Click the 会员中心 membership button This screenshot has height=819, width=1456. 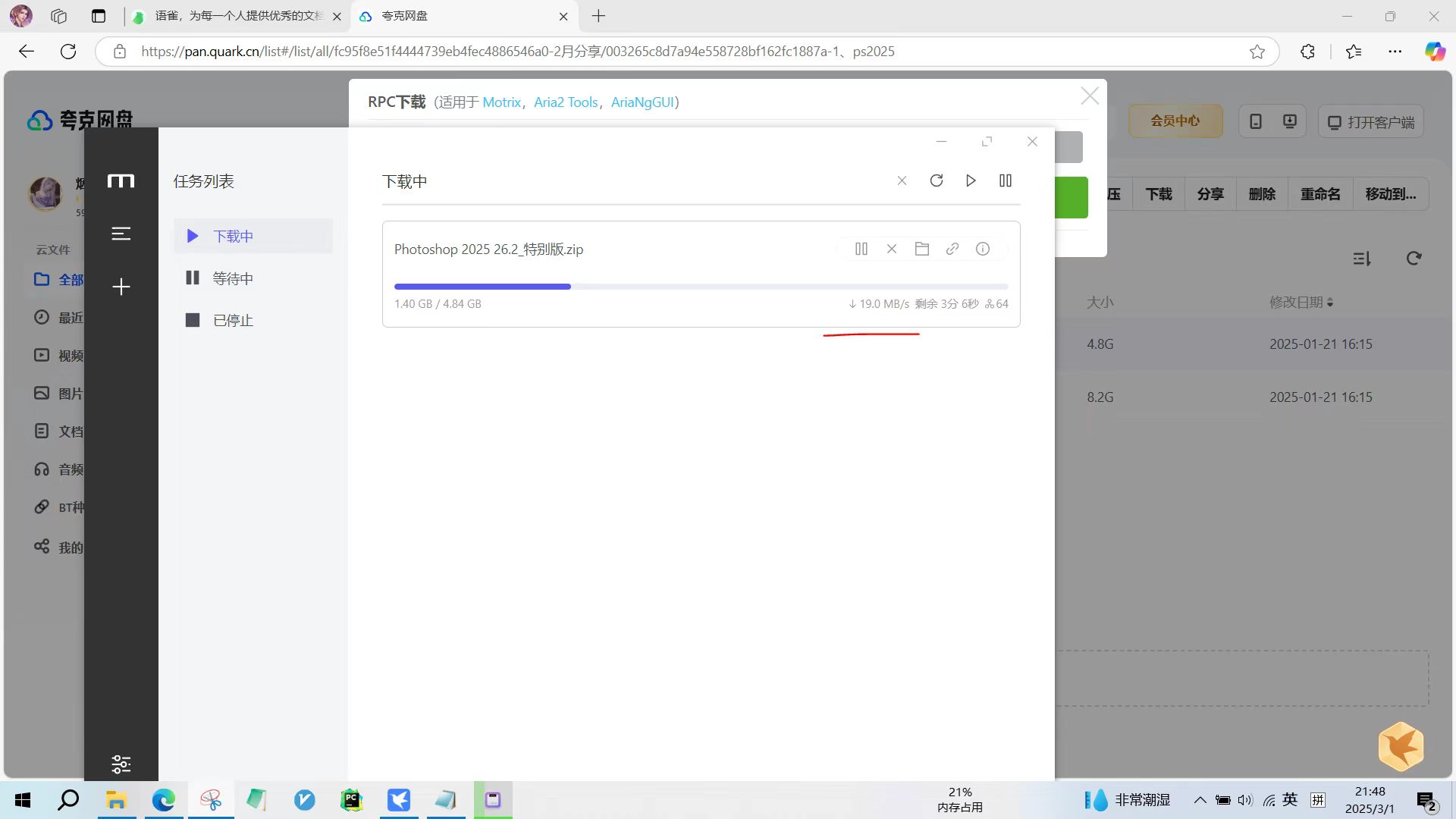point(1175,121)
